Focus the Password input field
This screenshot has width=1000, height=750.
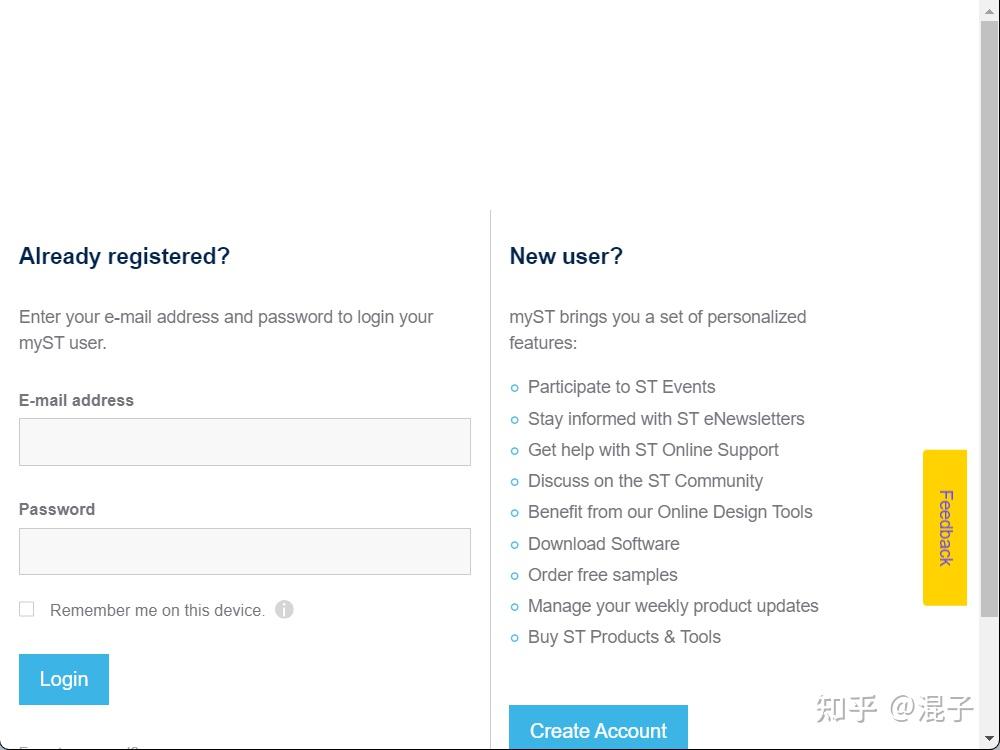(244, 551)
